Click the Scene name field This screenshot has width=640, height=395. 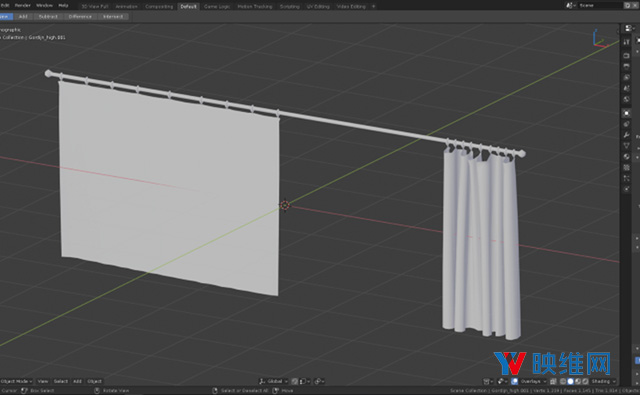point(600,5)
